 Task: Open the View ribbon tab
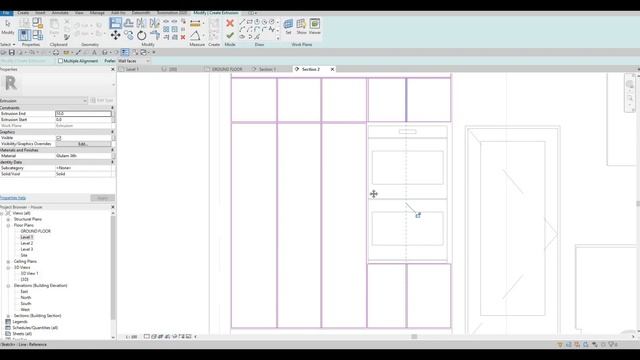tap(79, 13)
